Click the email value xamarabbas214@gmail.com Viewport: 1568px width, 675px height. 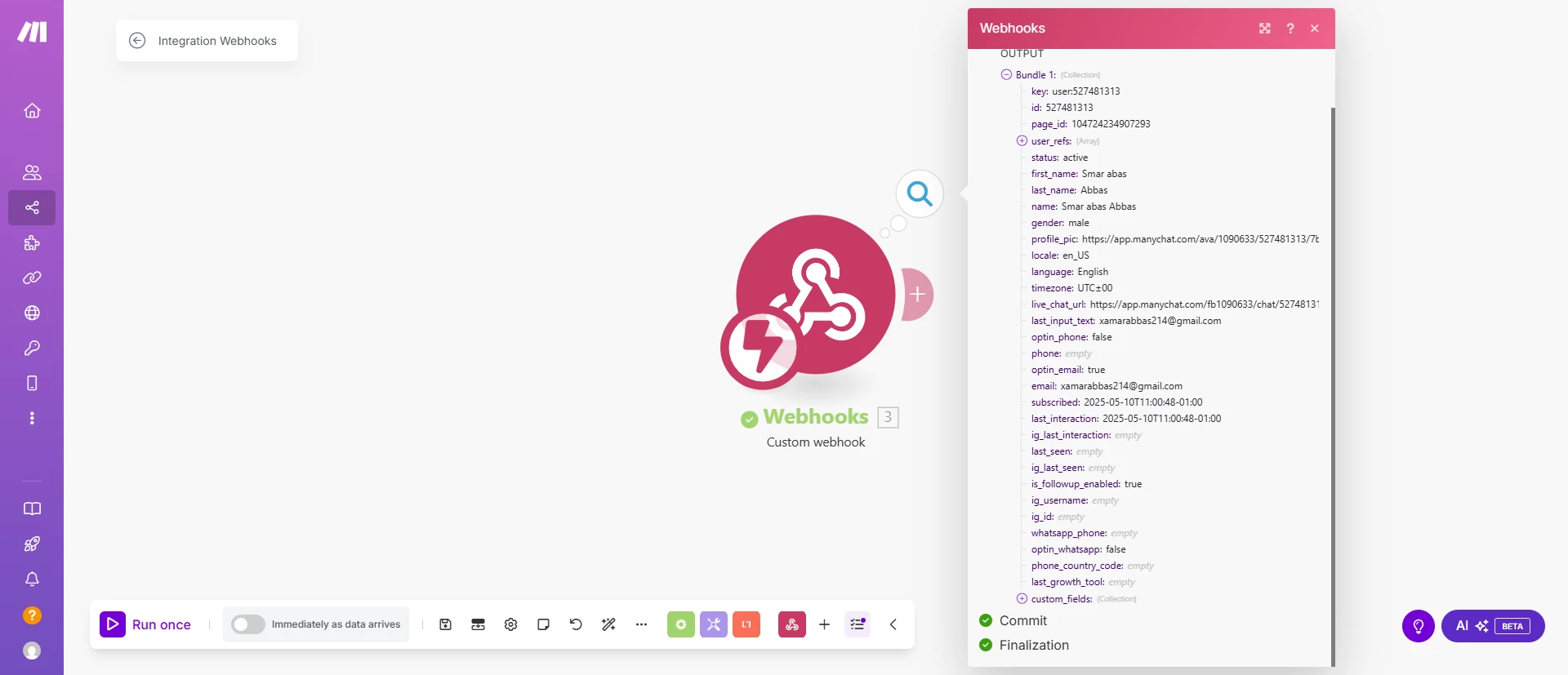coord(1121,386)
